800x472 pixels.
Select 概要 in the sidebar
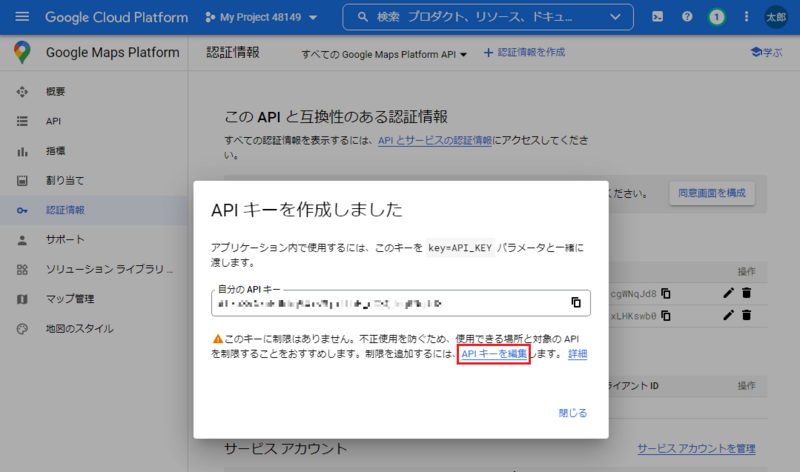(56, 92)
